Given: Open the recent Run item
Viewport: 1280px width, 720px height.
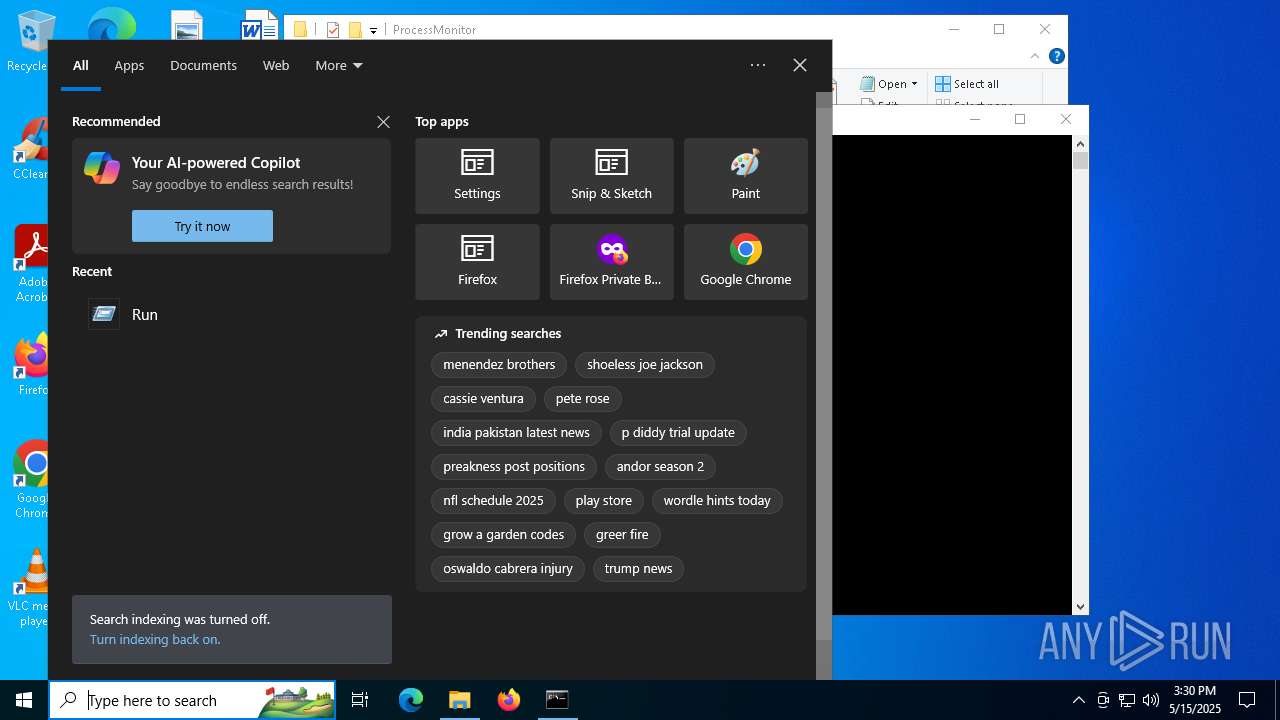Looking at the screenshot, I should (x=231, y=314).
